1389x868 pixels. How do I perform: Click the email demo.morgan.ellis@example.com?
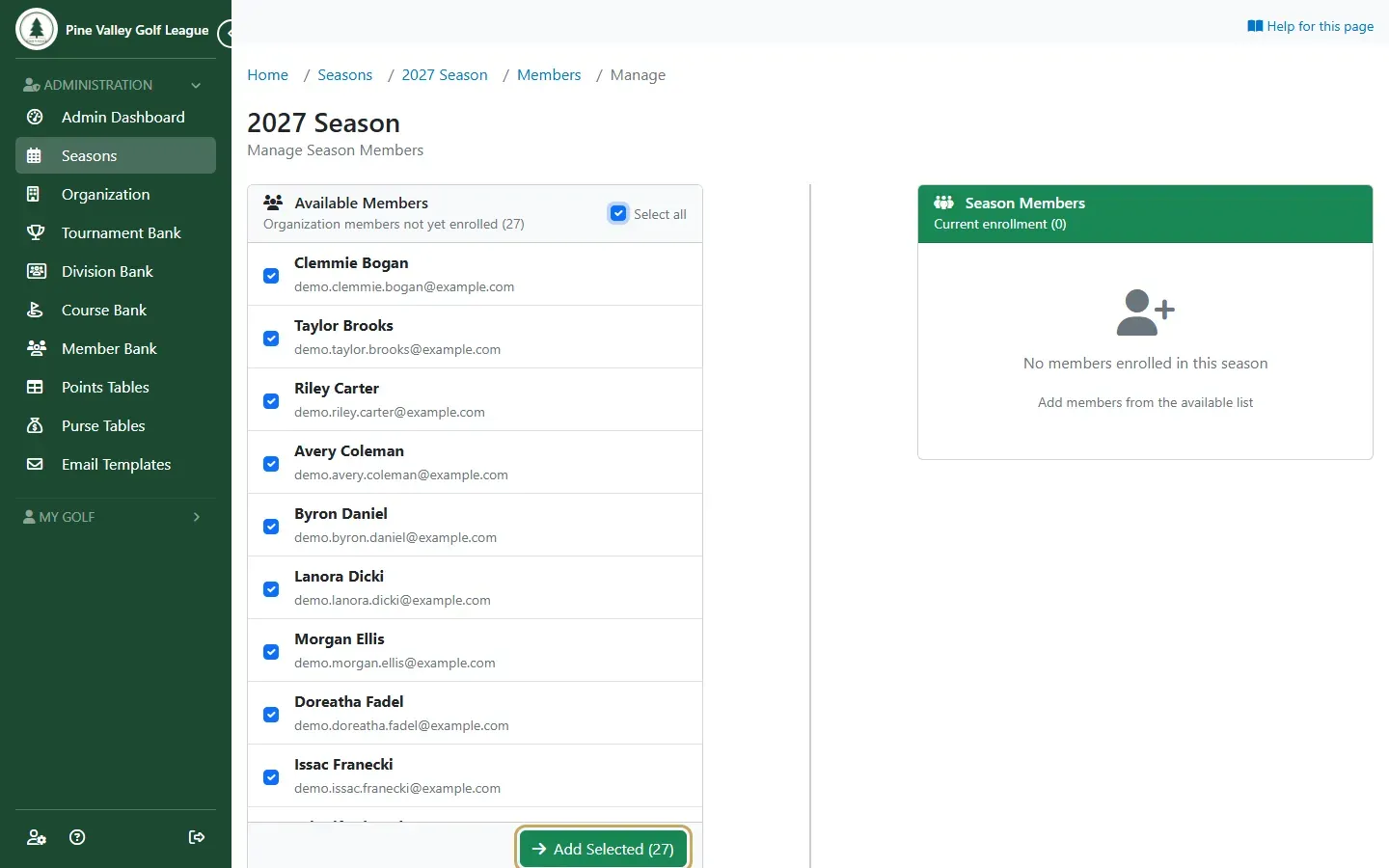click(x=395, y=663)
